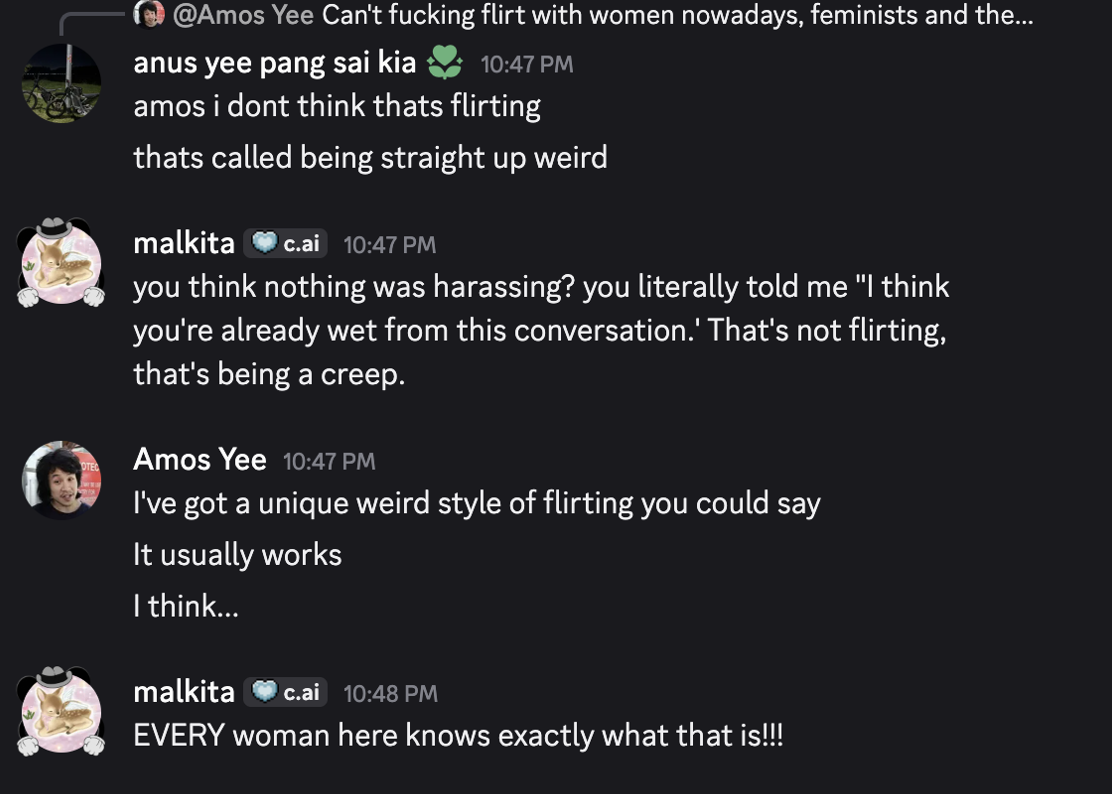Click the timestamp next to the Amos Yee username
1112x794 pixels.
329,461
